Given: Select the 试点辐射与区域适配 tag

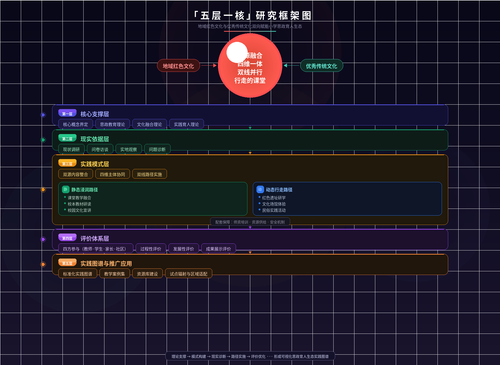Looking at the screenshot, I should 189,274.
